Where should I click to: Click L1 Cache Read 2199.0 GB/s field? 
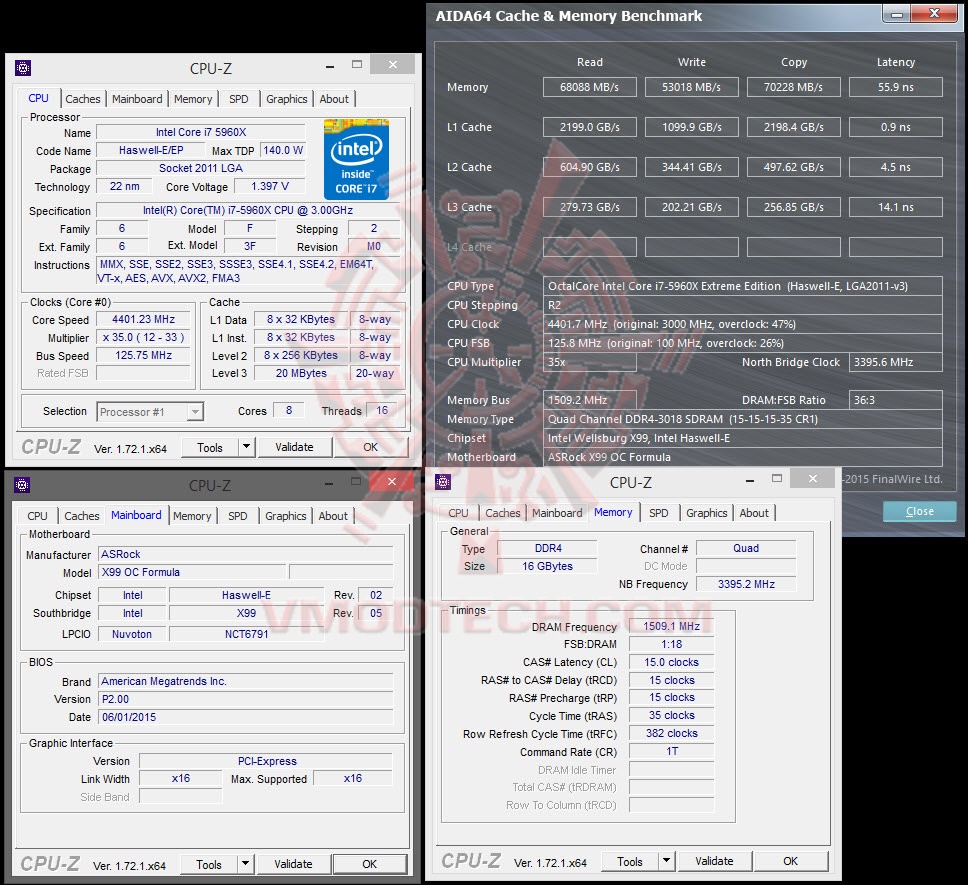coord(590,127)
